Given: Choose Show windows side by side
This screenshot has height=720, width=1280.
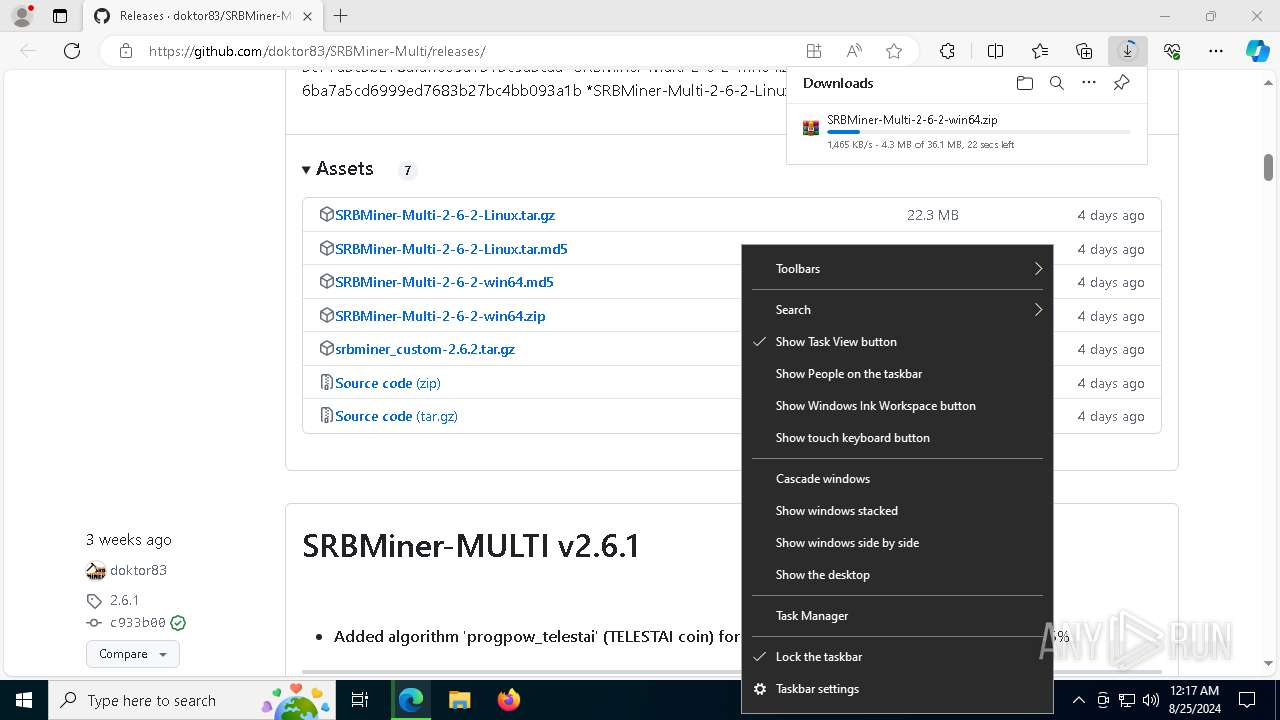Looking at the screenshot, I should pos(897,543).
